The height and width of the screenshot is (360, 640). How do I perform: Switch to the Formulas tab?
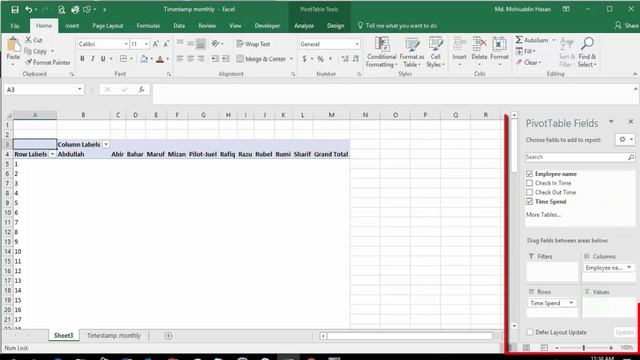(x=148, y=26)
